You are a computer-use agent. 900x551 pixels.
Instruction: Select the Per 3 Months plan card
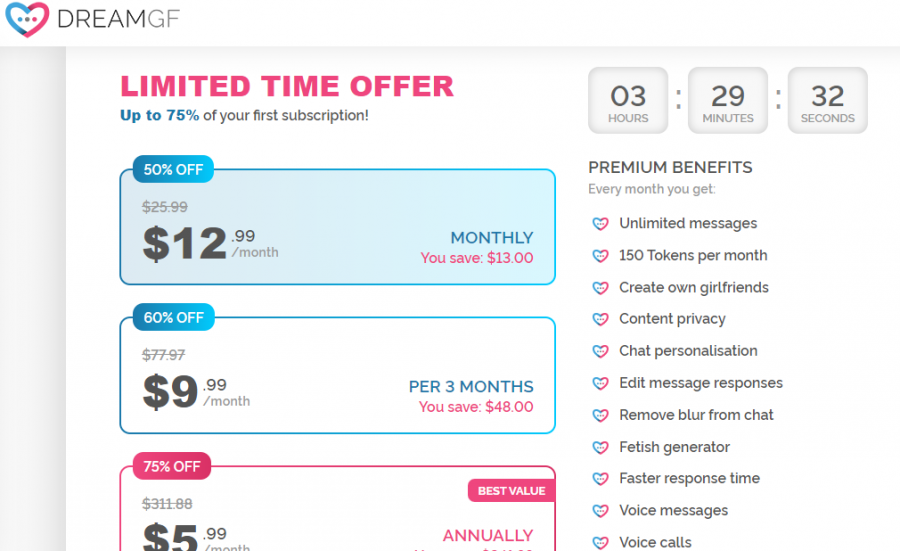coord(338,375)
